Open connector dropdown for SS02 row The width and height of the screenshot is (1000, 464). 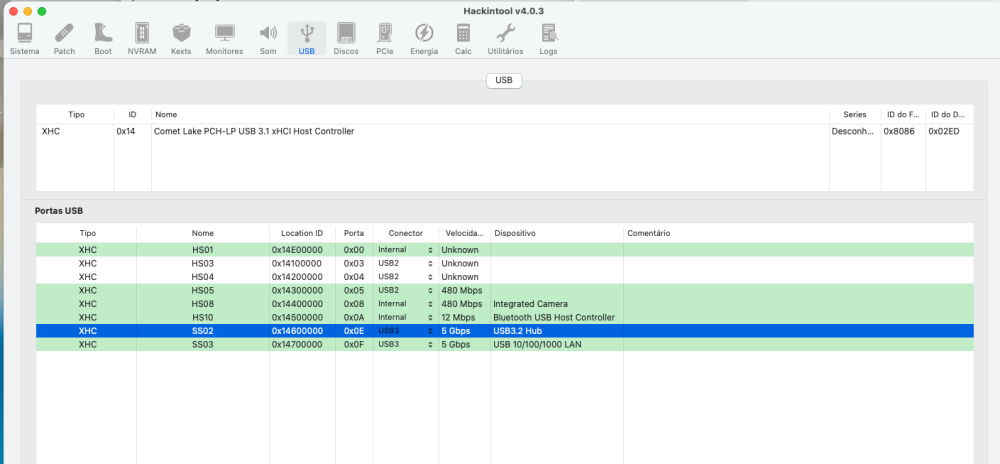coord(406,331)
